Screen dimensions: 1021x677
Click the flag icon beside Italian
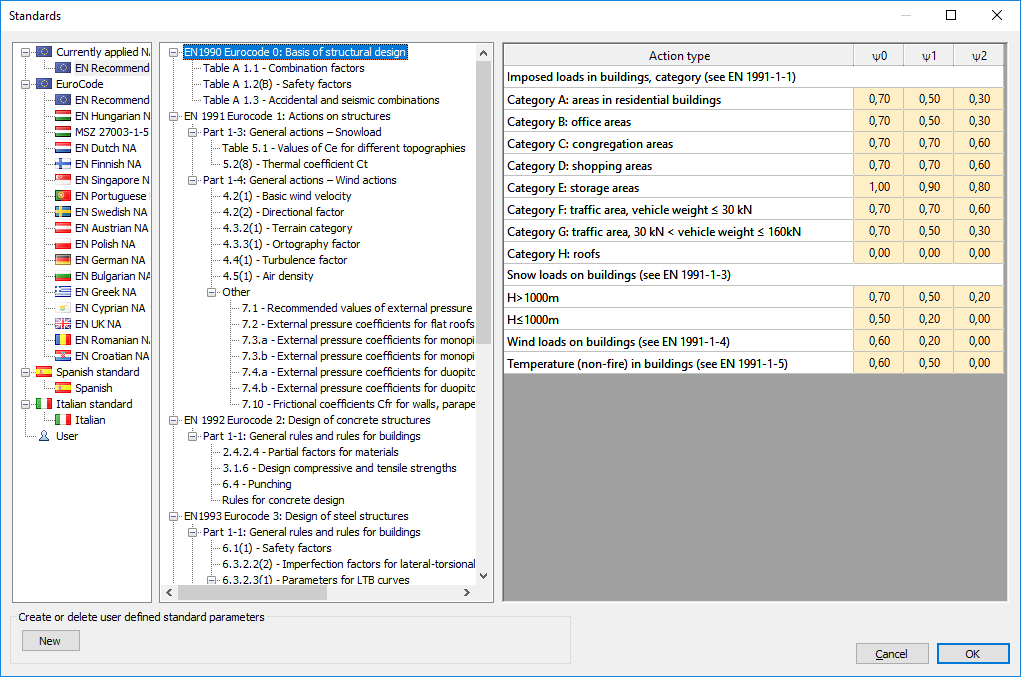(x=63, y=420)
